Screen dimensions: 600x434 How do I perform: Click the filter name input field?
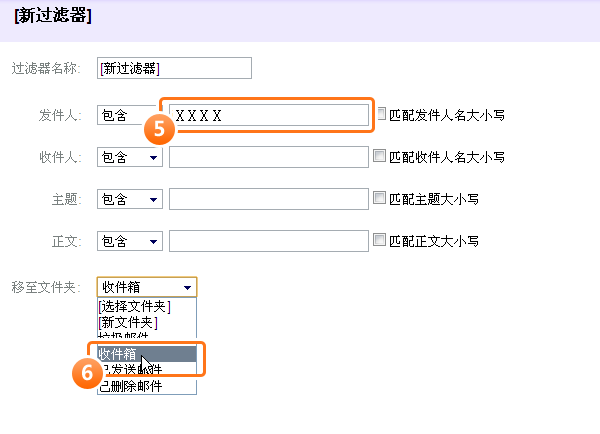[174, 68]
